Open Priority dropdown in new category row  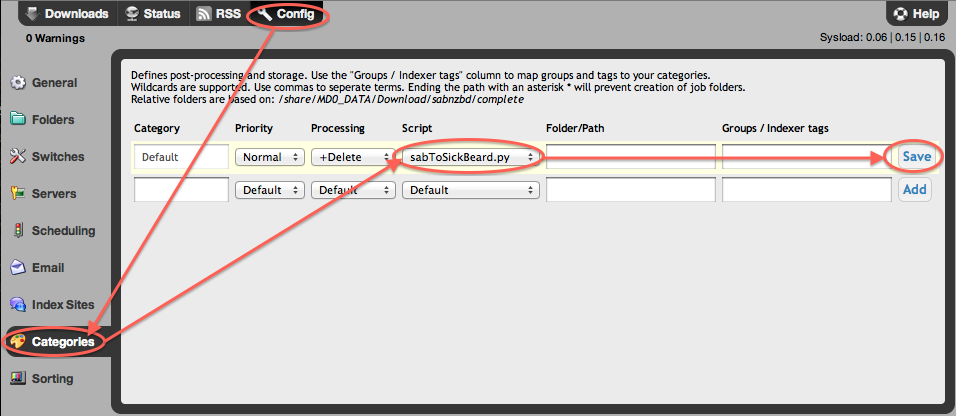point(269,190)
